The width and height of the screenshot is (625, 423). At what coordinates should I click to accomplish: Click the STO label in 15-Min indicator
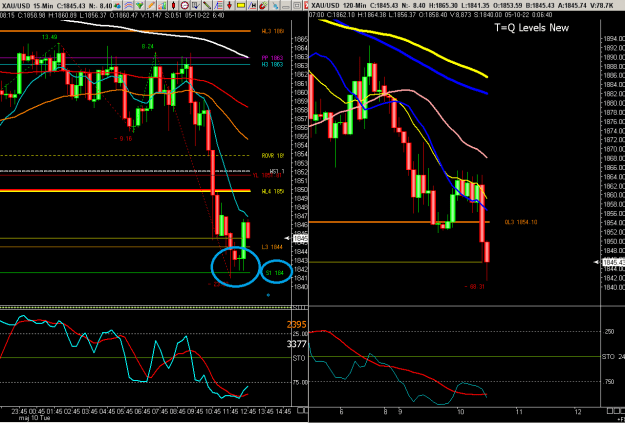(299, 358)
